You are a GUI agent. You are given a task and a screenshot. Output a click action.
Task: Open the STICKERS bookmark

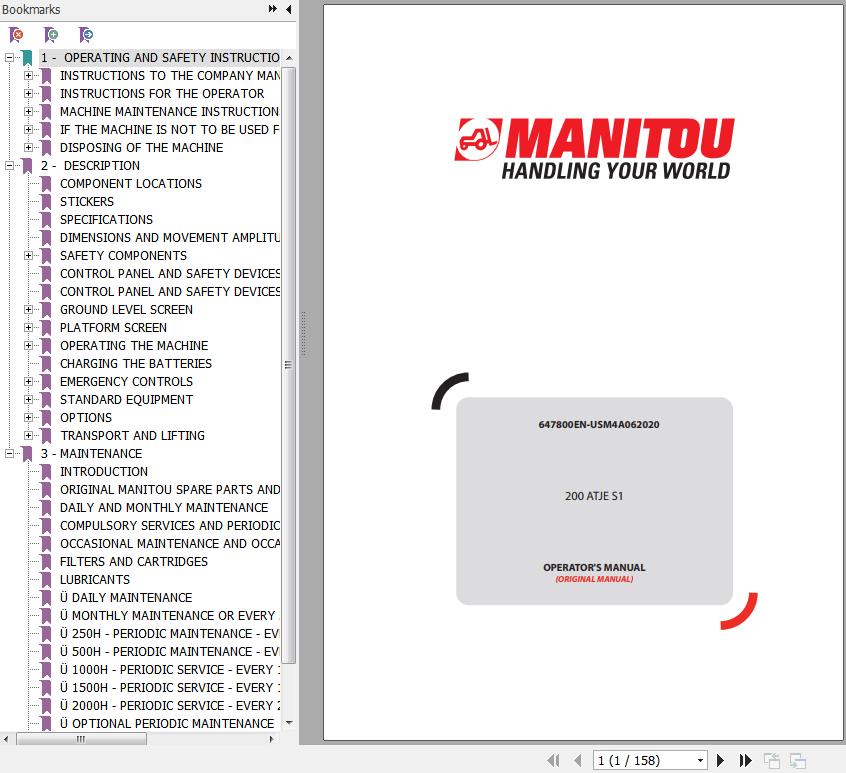tap(87, 201)
